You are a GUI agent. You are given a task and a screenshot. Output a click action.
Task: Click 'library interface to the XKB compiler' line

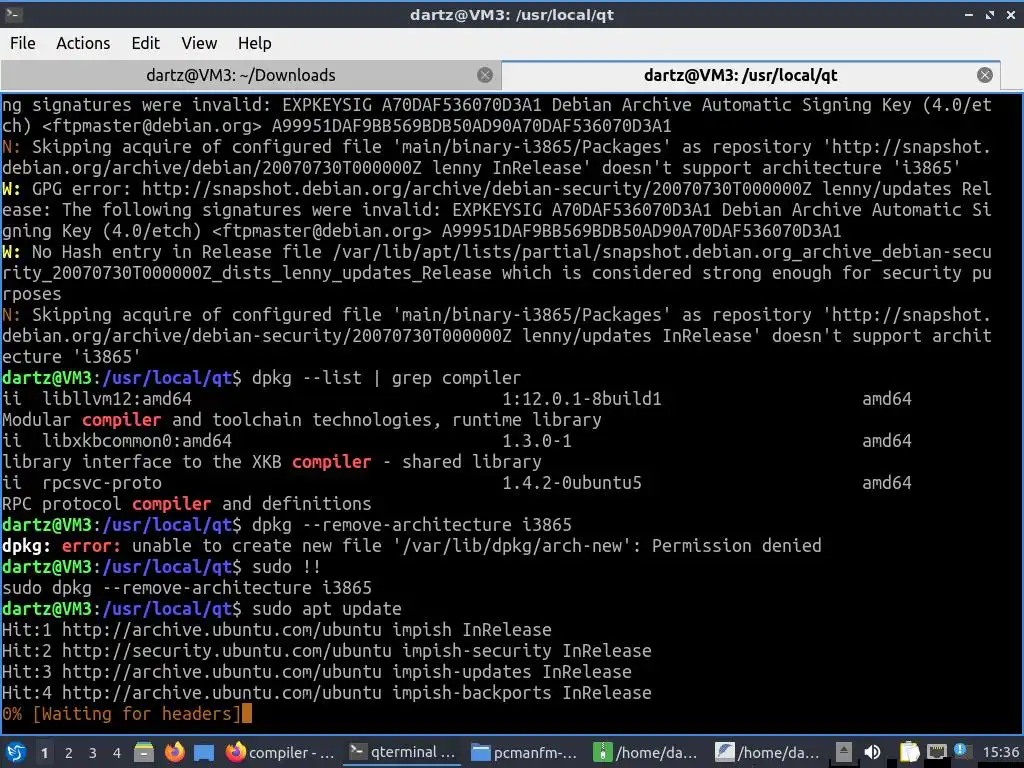[x=272, y=462]
